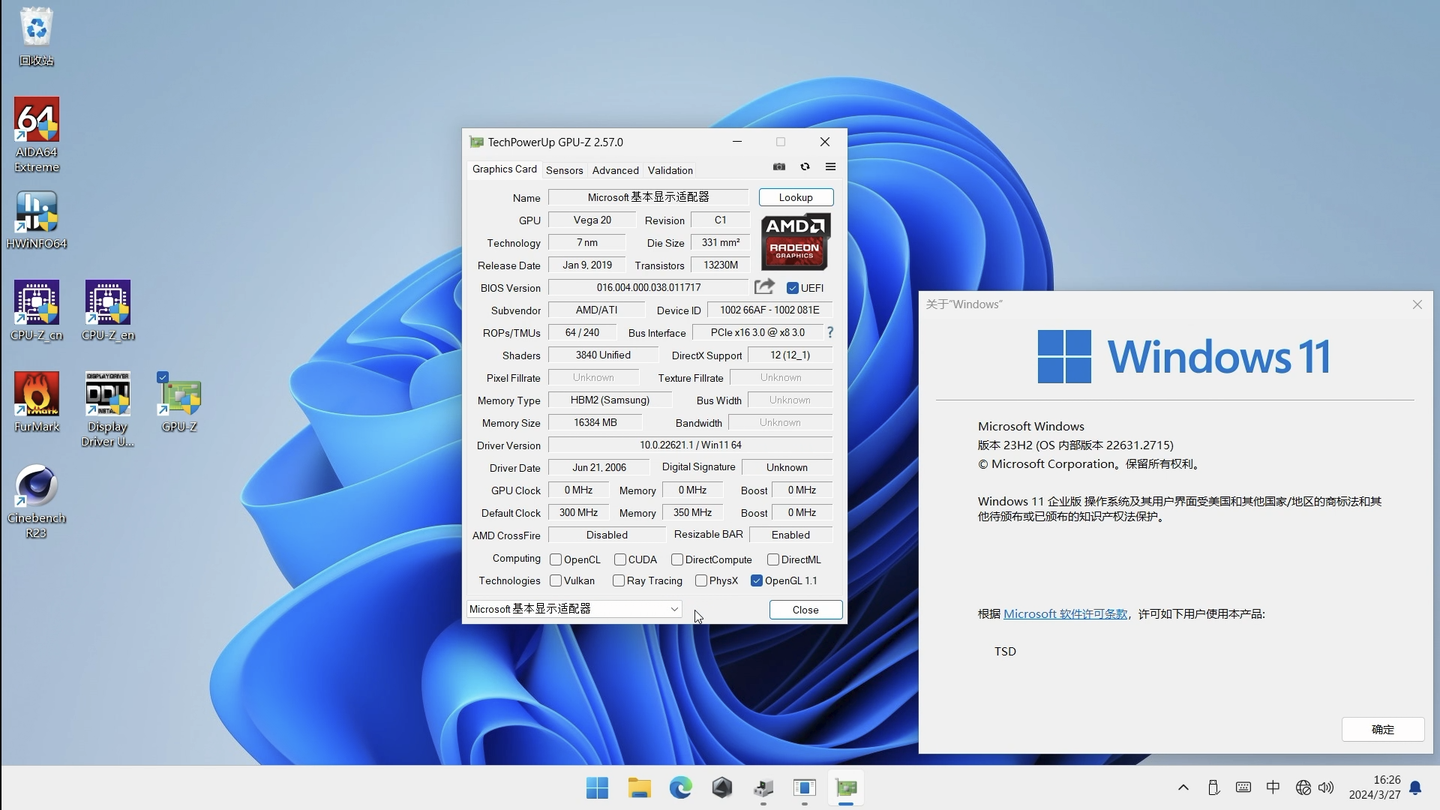Show hidden system tray icons
Image resolution: width=1440 pixels, height=810 pixels.
point(1183,788)
